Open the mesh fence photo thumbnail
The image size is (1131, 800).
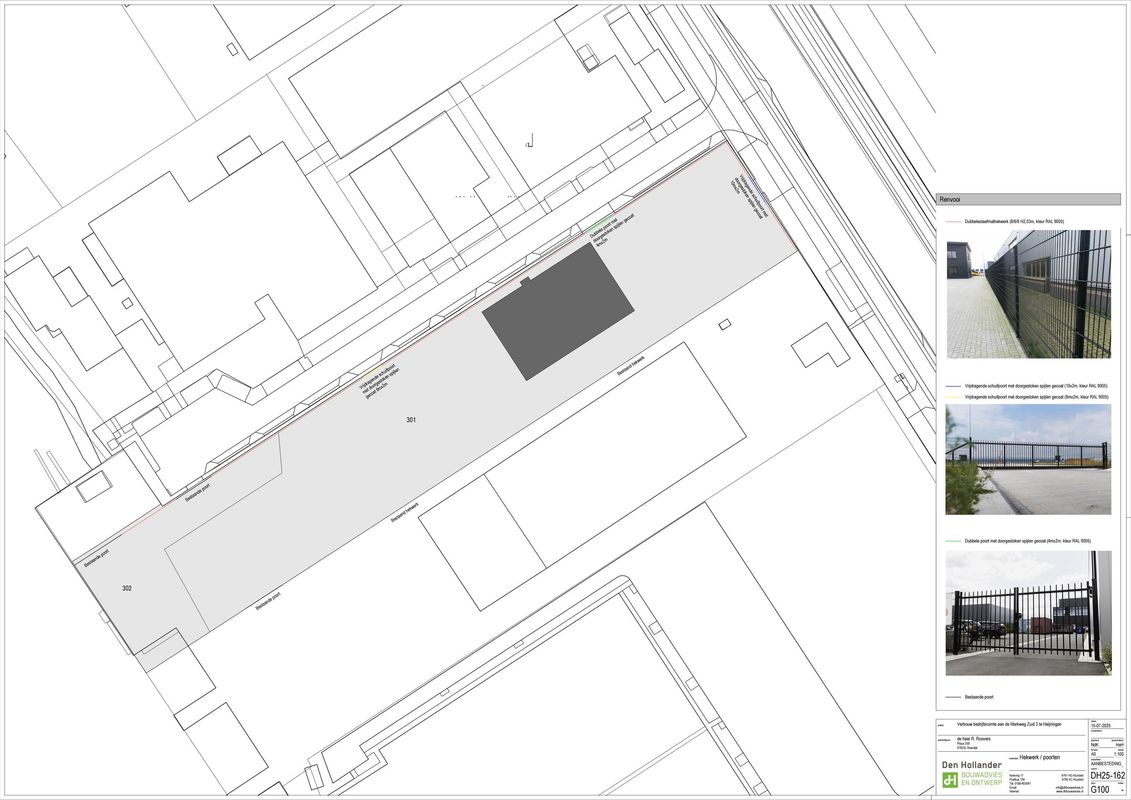coord(1028,294)
